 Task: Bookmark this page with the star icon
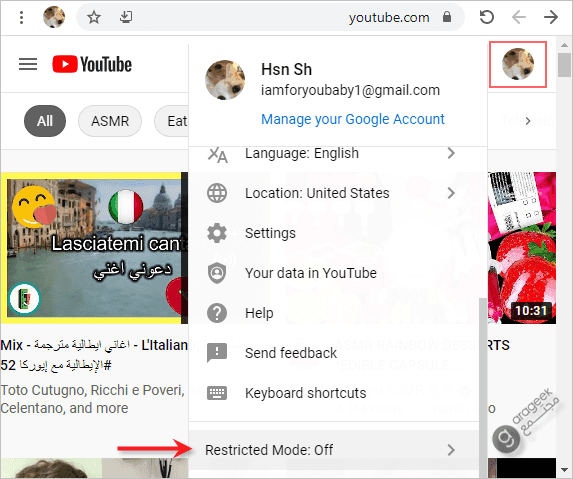[94, 17]
